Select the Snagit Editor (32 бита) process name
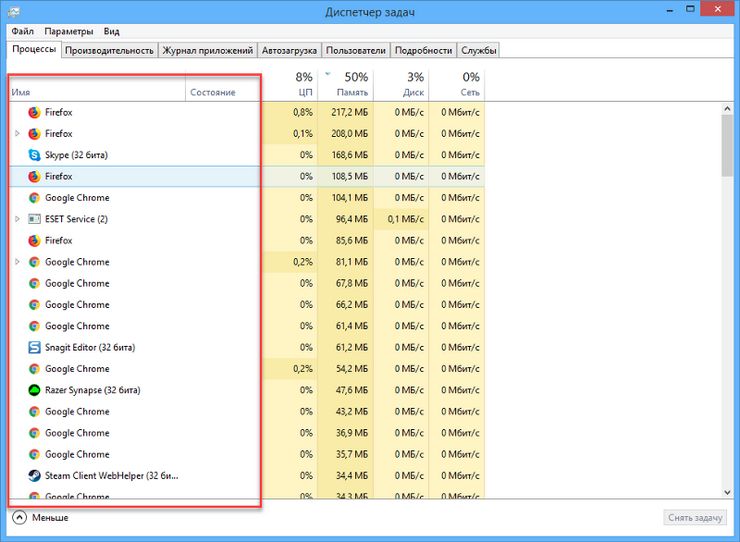Viewport: 740px width, 542px height. (x=90, y=347)
